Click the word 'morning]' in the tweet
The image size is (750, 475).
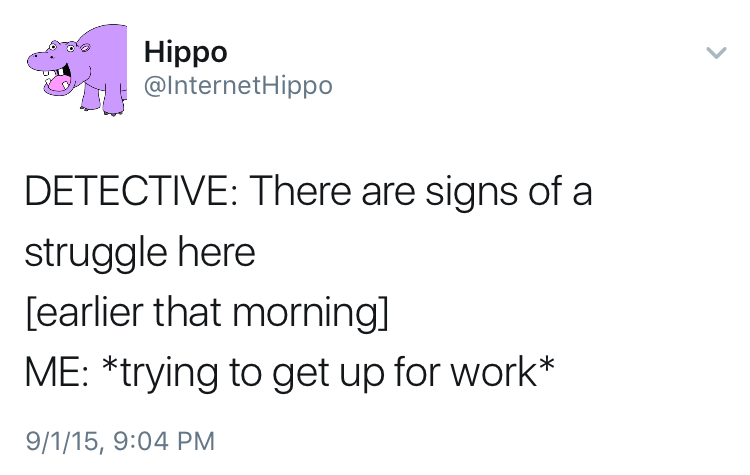311,315
